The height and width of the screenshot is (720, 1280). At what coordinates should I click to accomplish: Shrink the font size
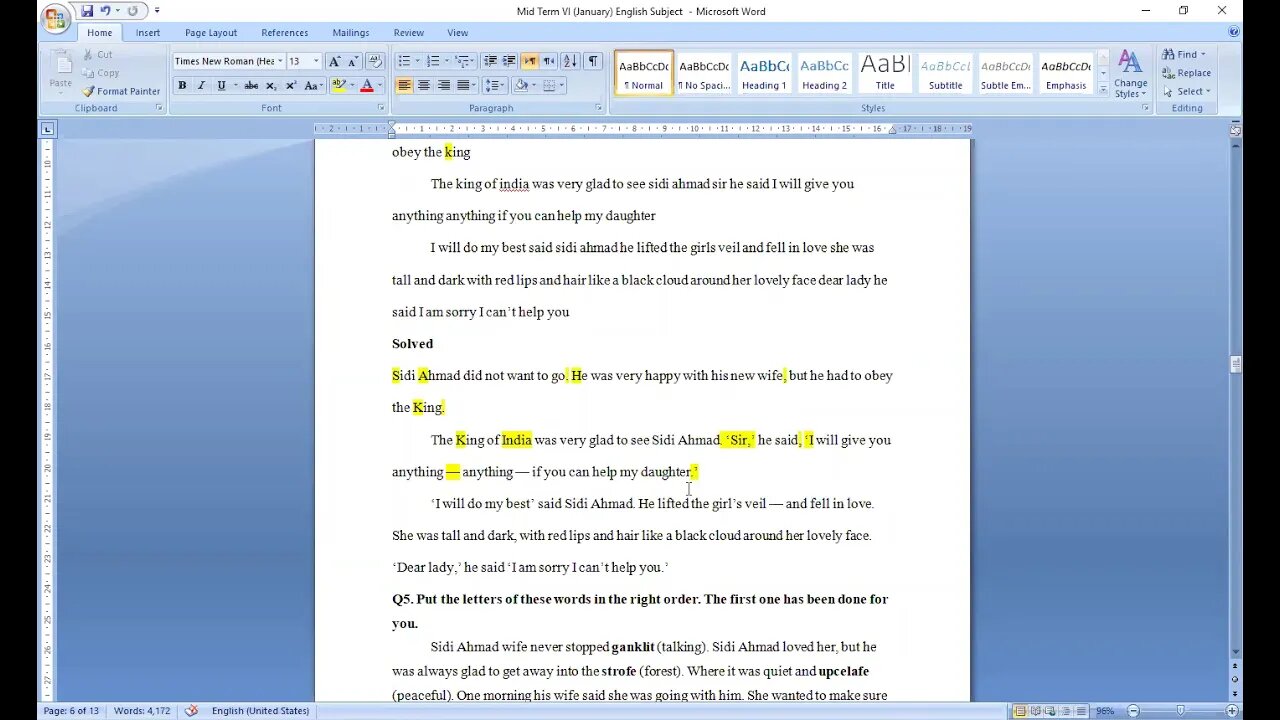353,61
